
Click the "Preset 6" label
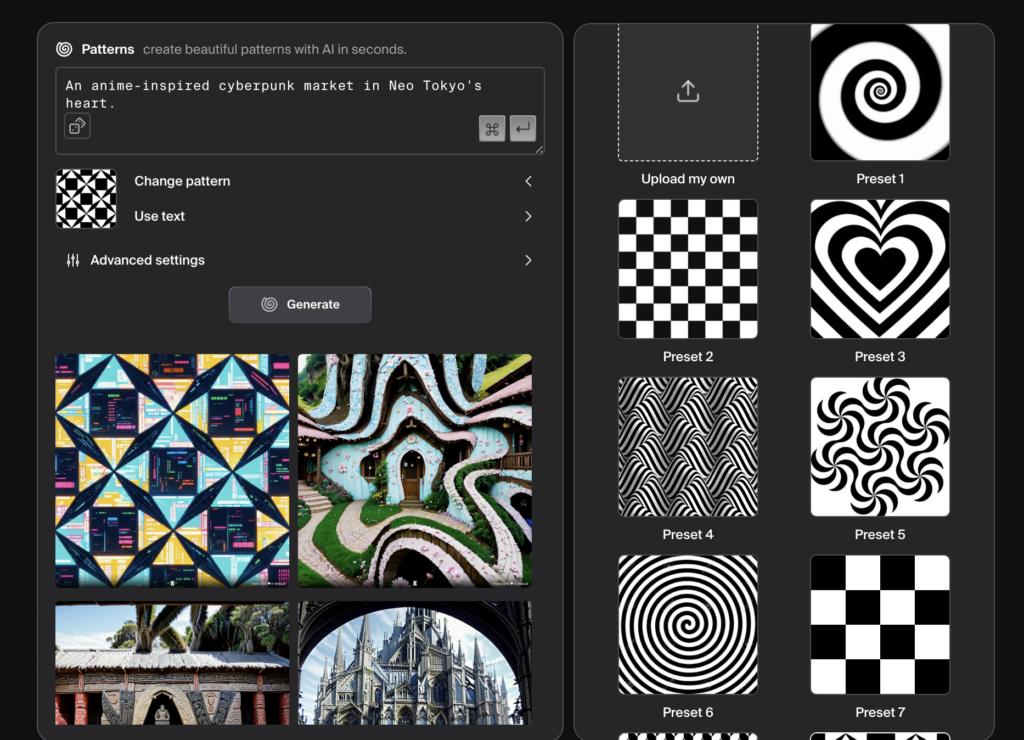pyautogui.click(x=688, y=712)
